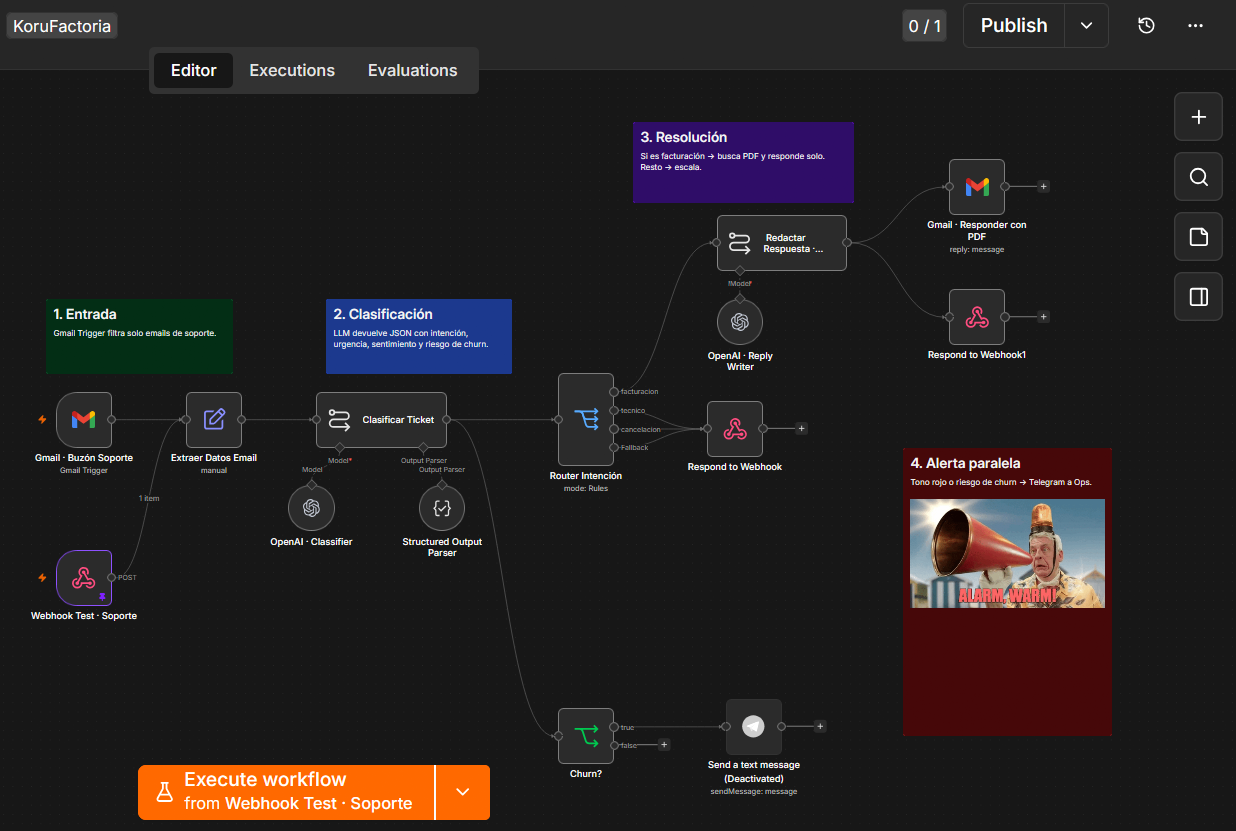
Task: Open the search nodes magnifier button
Action: point(1198,177)
